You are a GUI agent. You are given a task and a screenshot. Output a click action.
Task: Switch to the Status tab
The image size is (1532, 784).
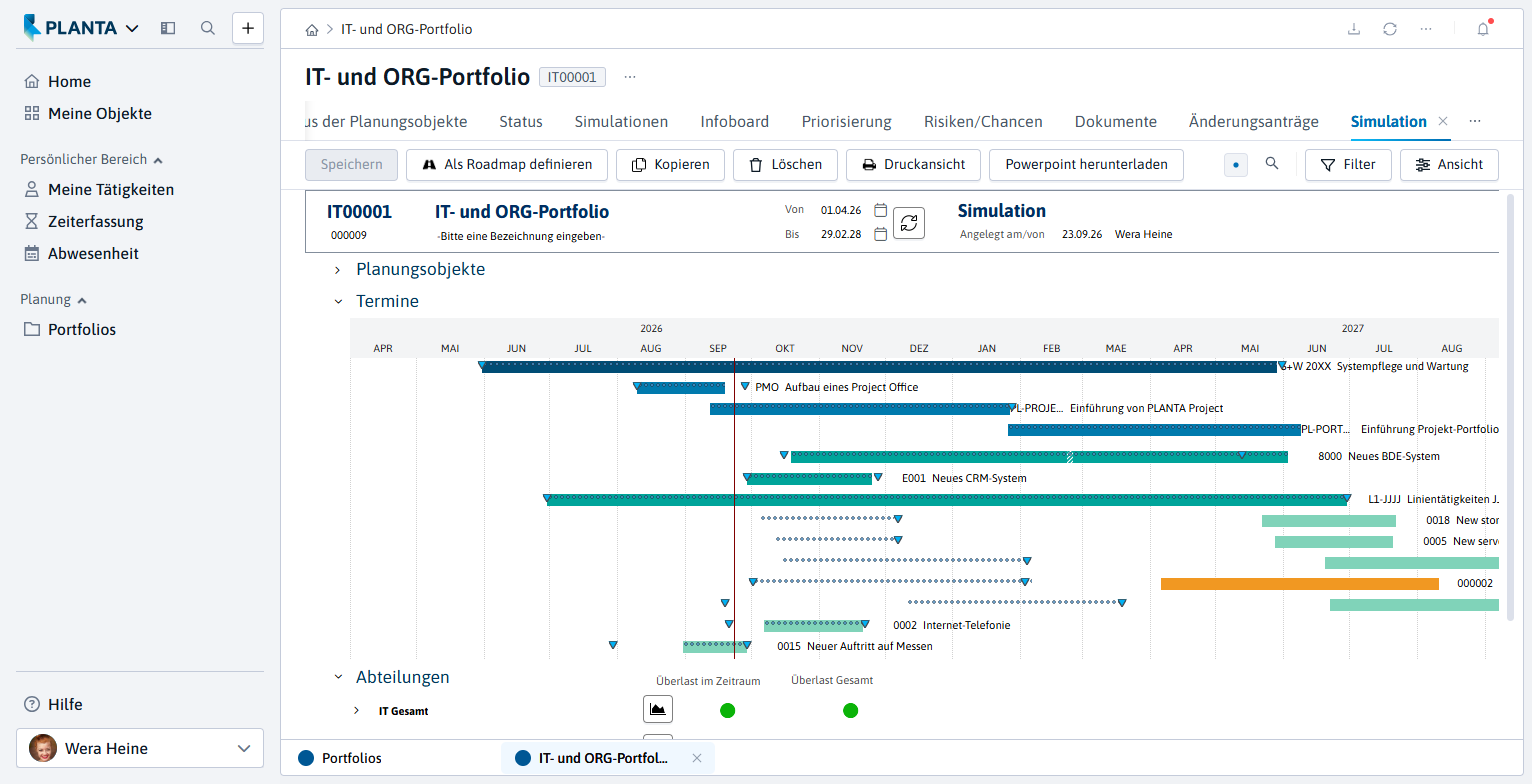pos(521,122)
